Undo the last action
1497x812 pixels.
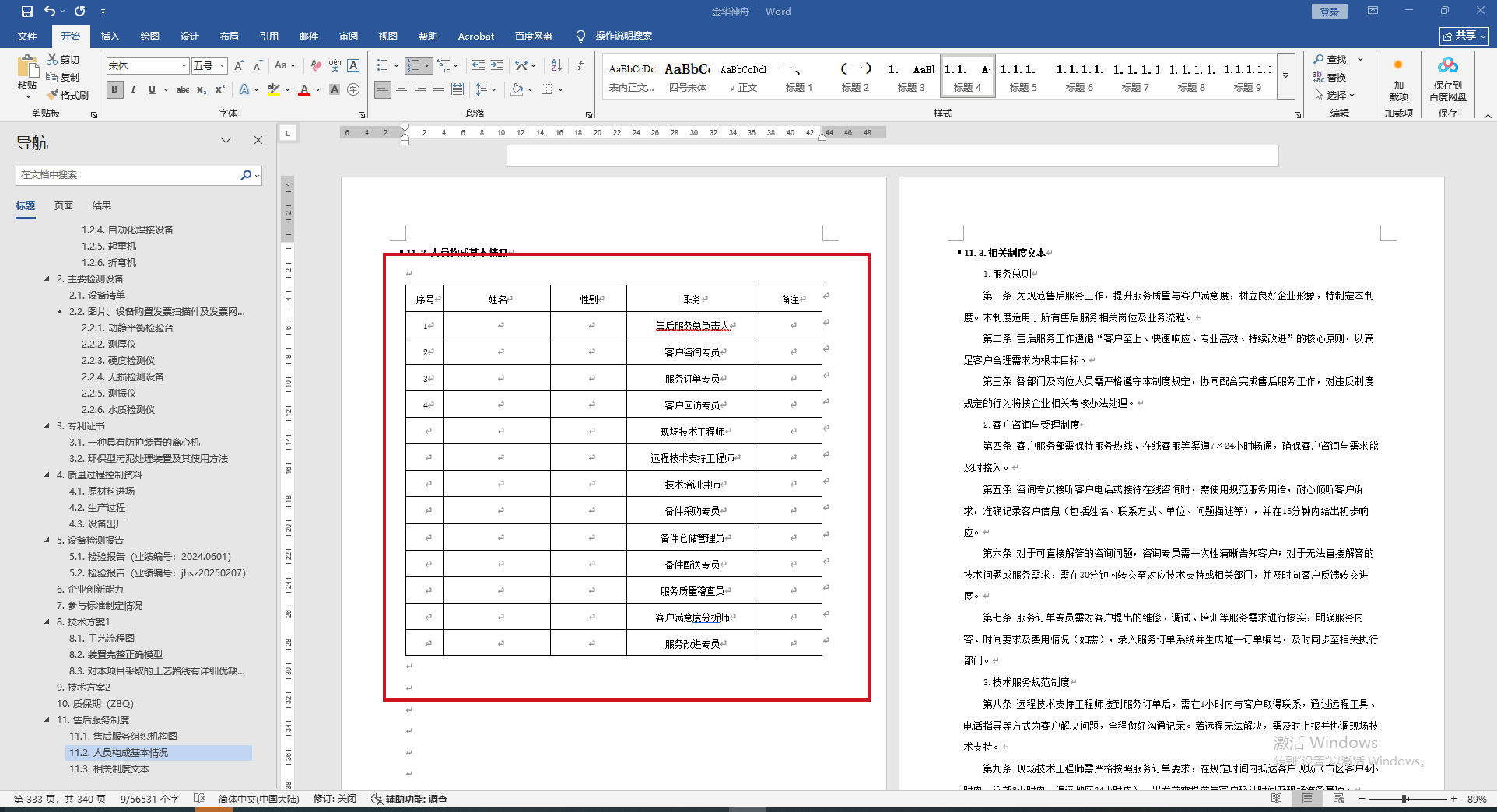tap(50, 12)
